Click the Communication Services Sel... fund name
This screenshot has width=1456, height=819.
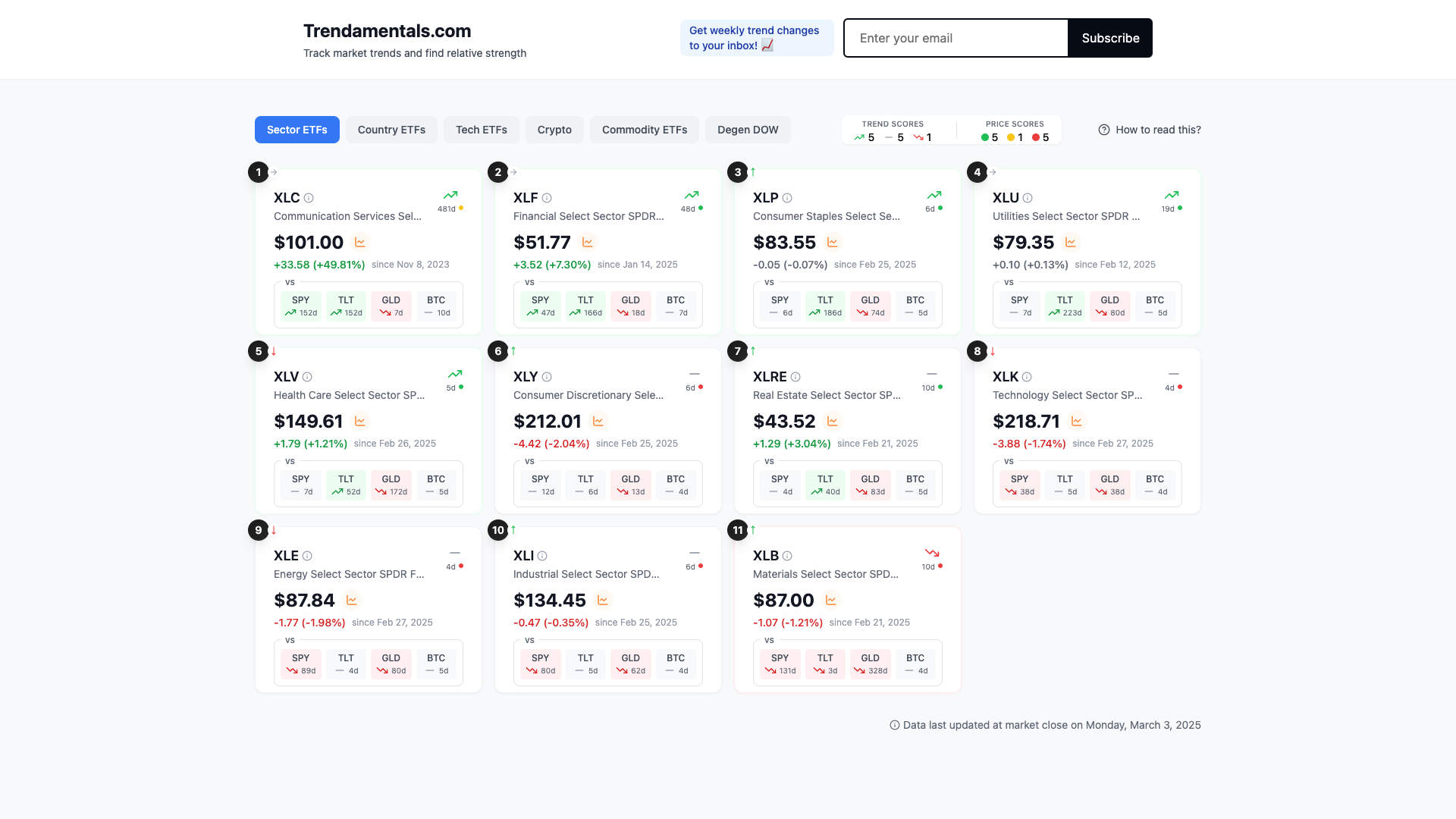coord(347,216)
